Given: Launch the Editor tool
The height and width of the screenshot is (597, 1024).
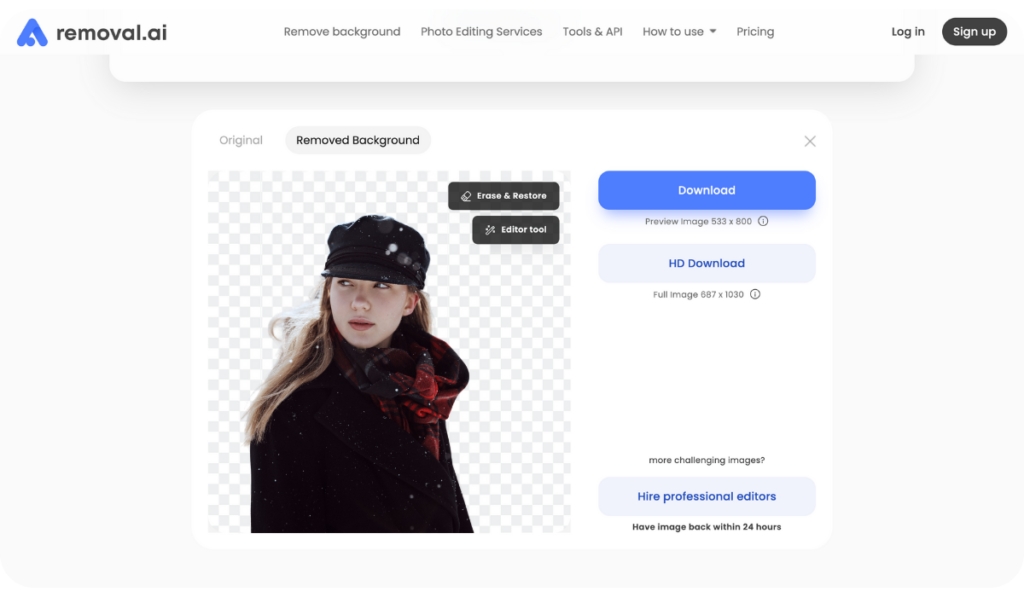Looking at the screenshot, I should [x=515, y=229].
